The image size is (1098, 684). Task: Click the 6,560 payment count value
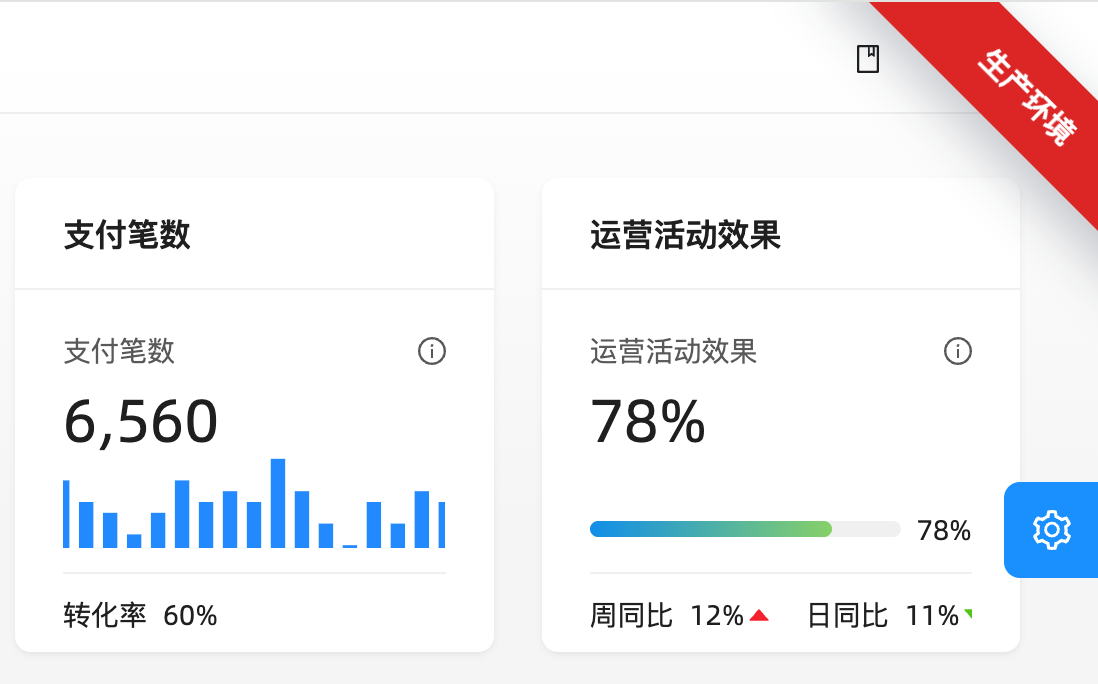141,421
